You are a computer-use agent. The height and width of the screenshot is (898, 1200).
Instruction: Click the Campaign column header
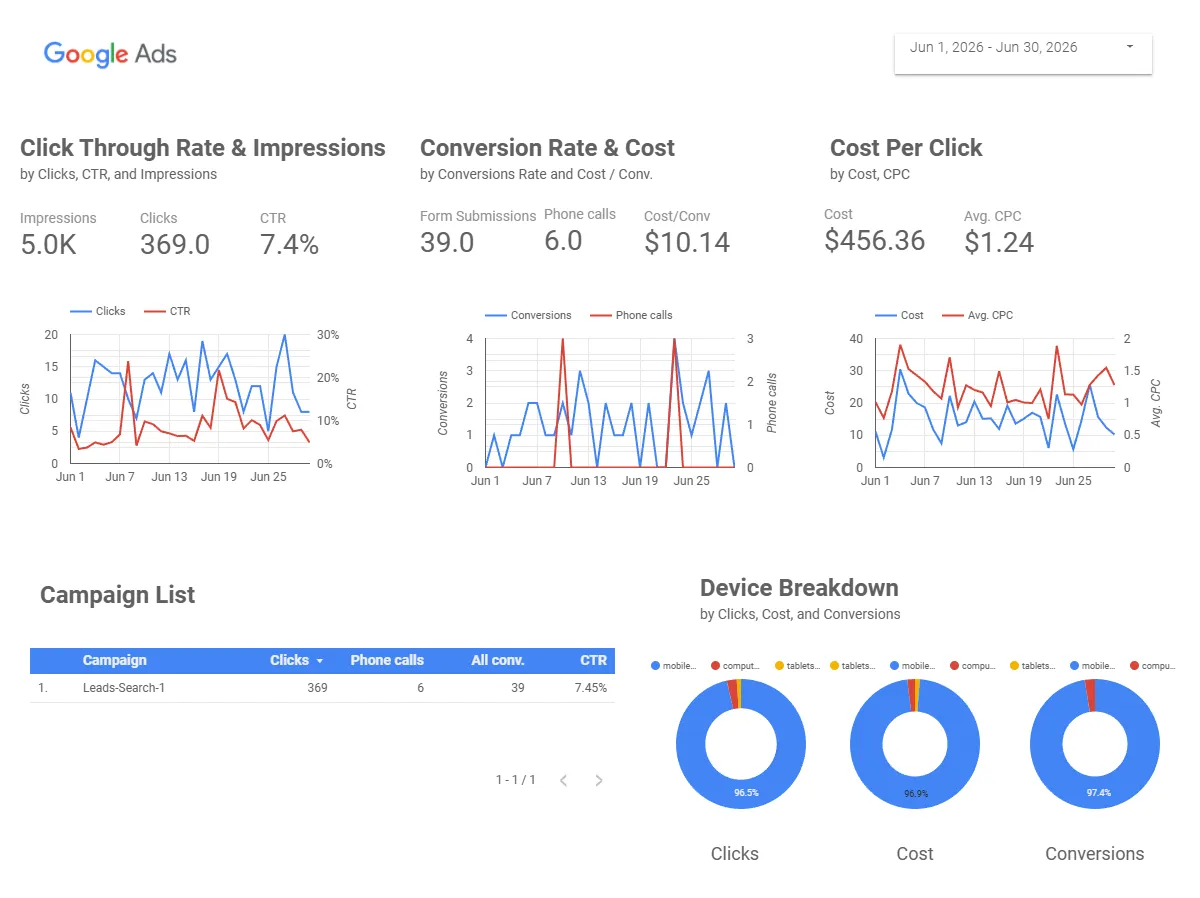(x=115, y=660)
